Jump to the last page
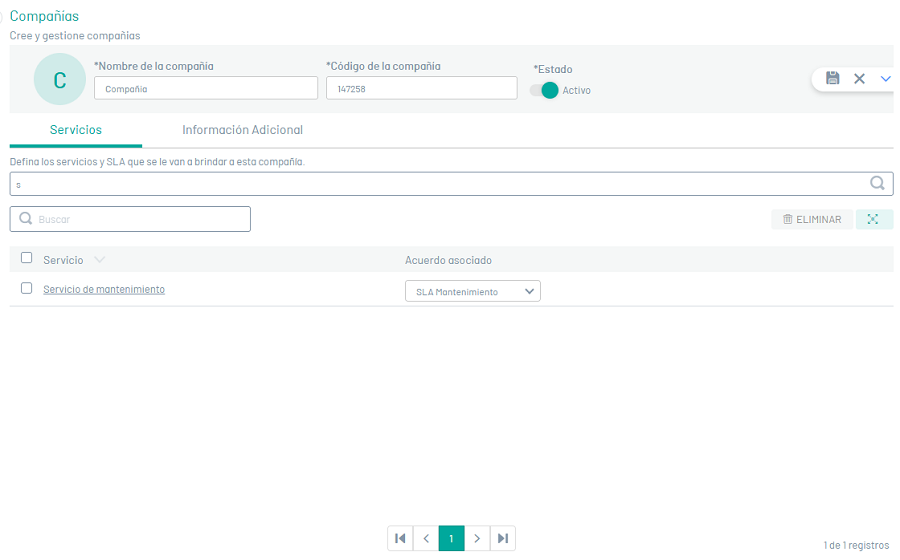 point(503,538)
